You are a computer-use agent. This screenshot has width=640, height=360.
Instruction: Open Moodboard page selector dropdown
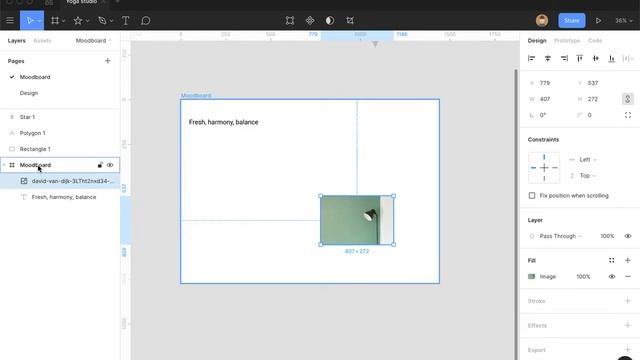point(93,40)
